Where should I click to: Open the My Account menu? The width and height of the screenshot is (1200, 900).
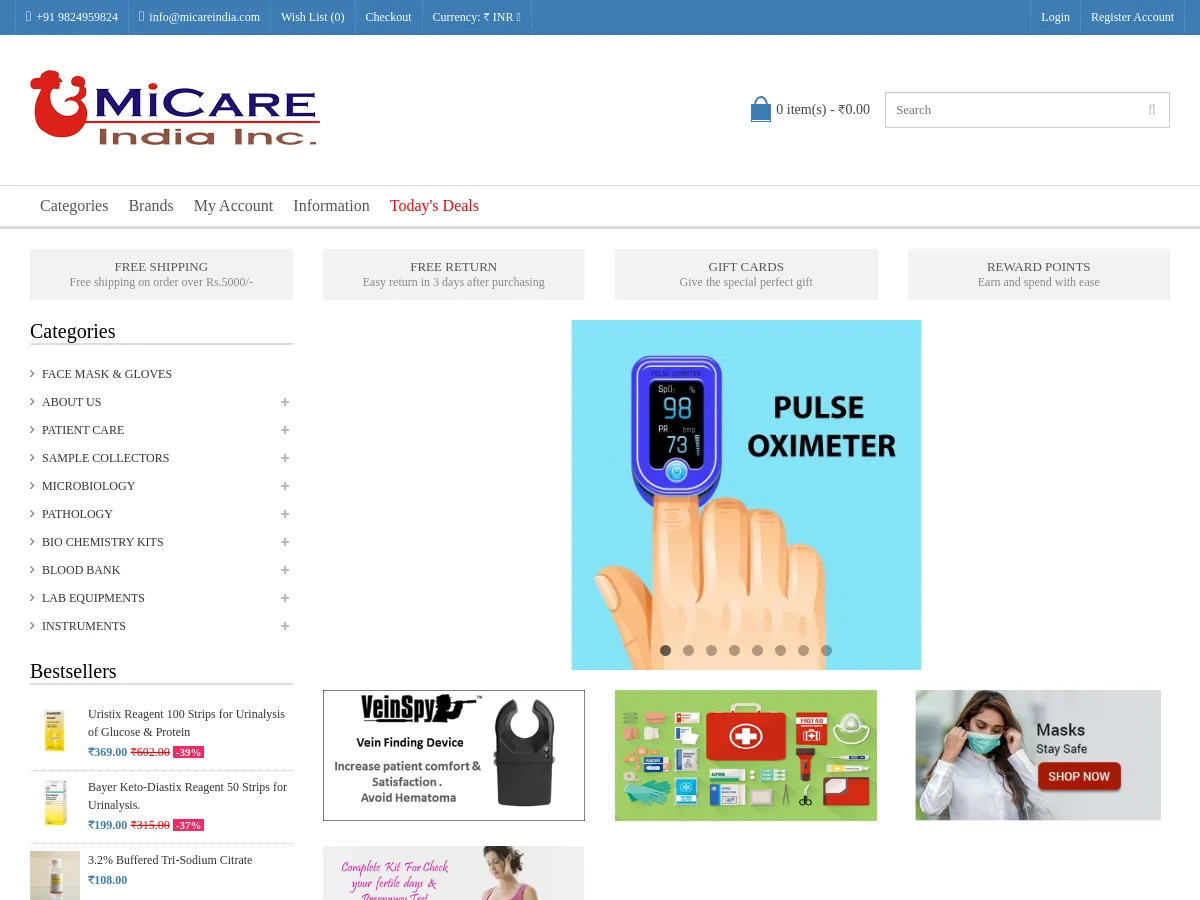tap(233, 206)
